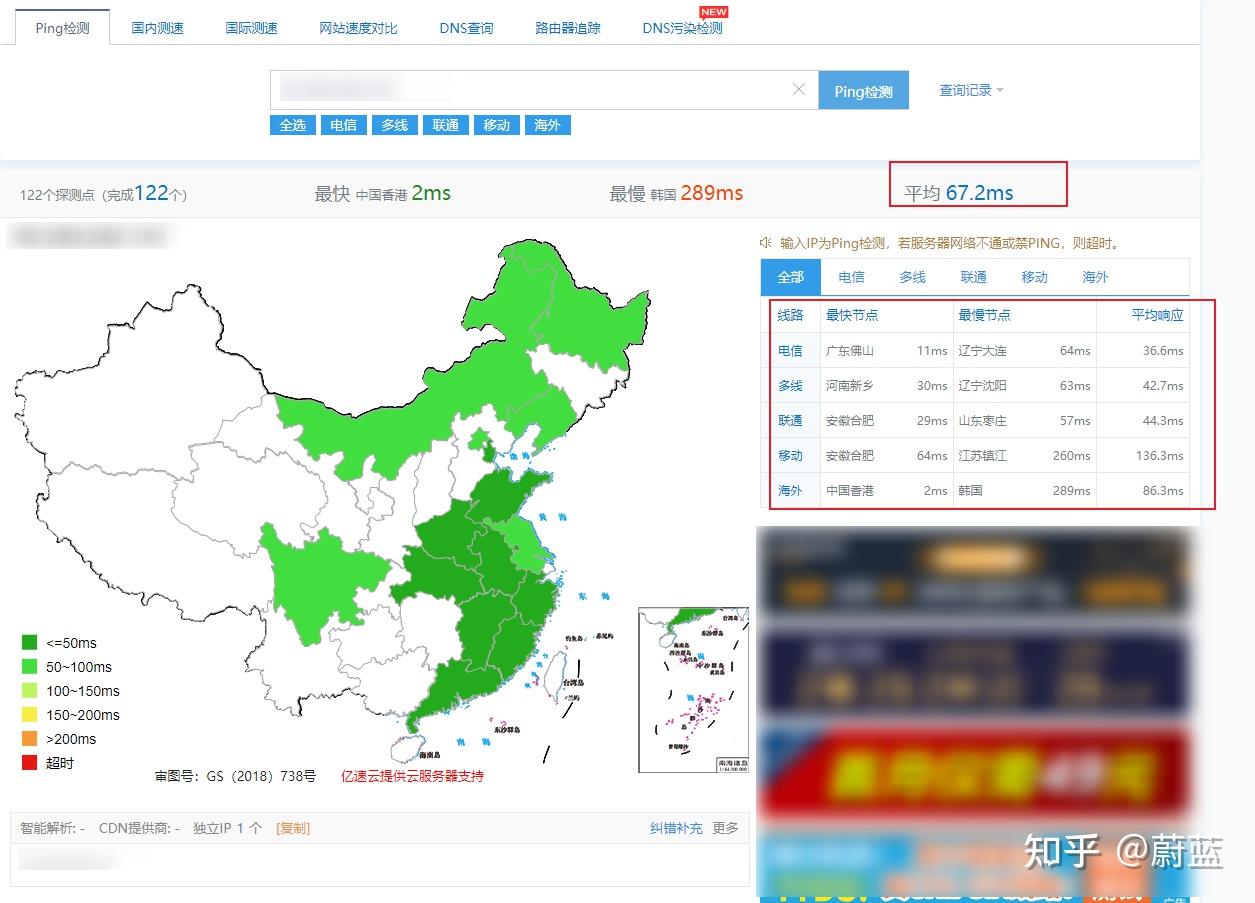1255x903 pixels.
Task: Click the >200ms legend color swatch
Action: (30, 739)
